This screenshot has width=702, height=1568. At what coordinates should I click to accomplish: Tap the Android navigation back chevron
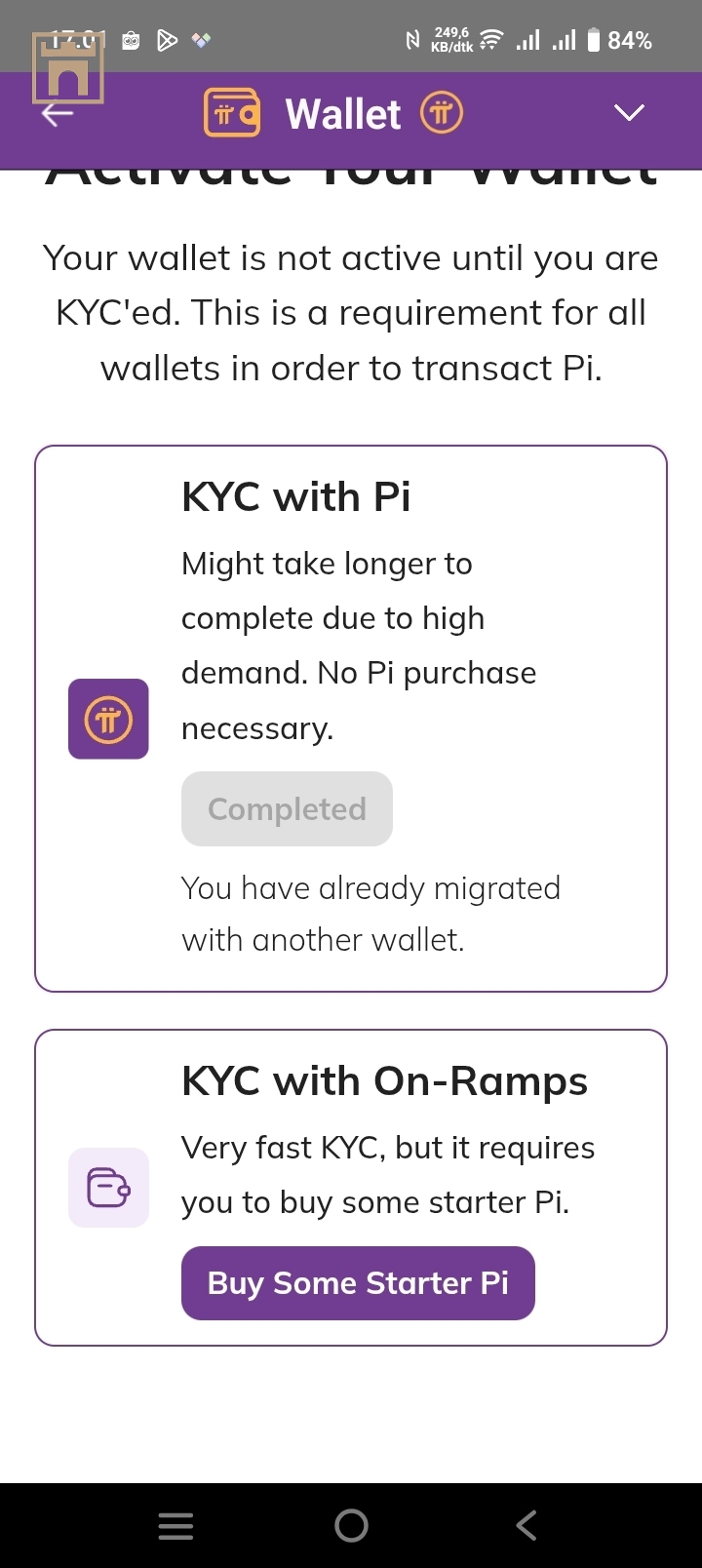pos(526,1526)
